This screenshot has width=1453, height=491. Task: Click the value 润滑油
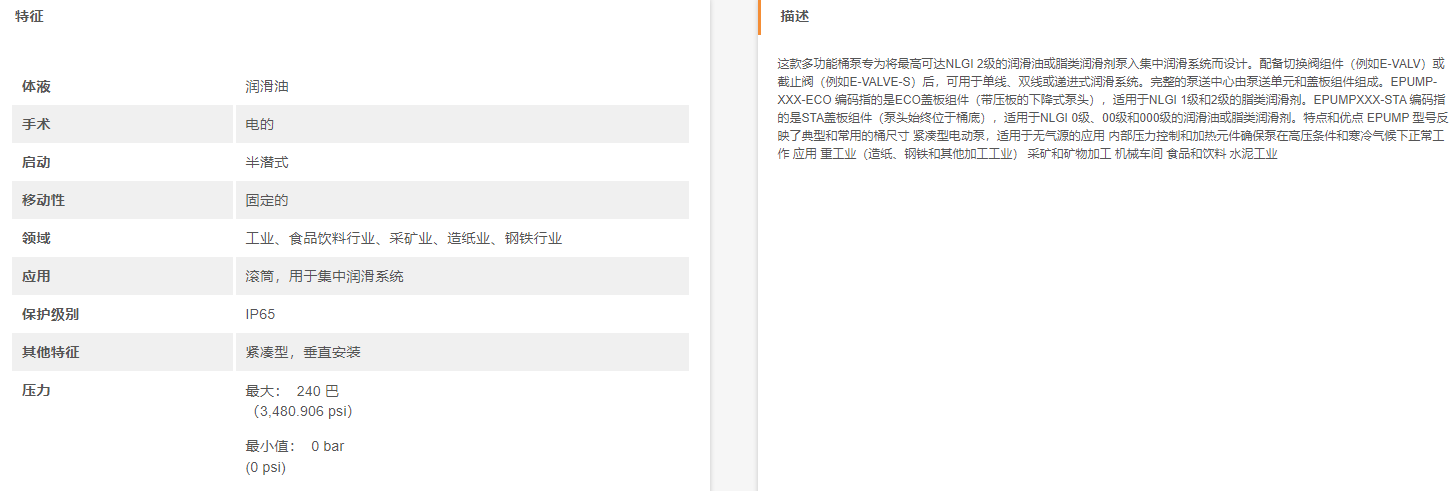click(267, 87)
